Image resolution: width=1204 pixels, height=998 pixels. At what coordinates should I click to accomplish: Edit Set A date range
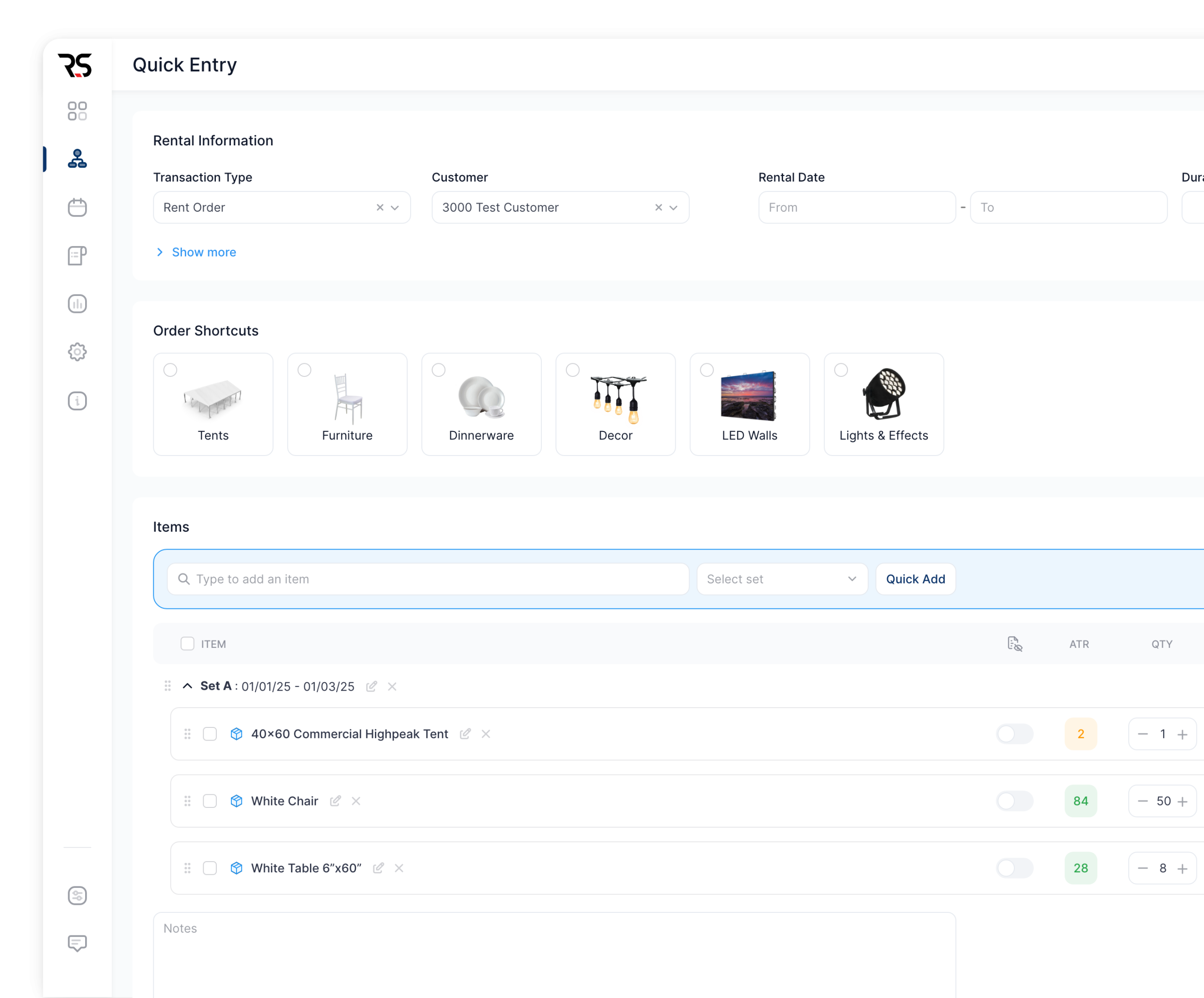point(372,686)
